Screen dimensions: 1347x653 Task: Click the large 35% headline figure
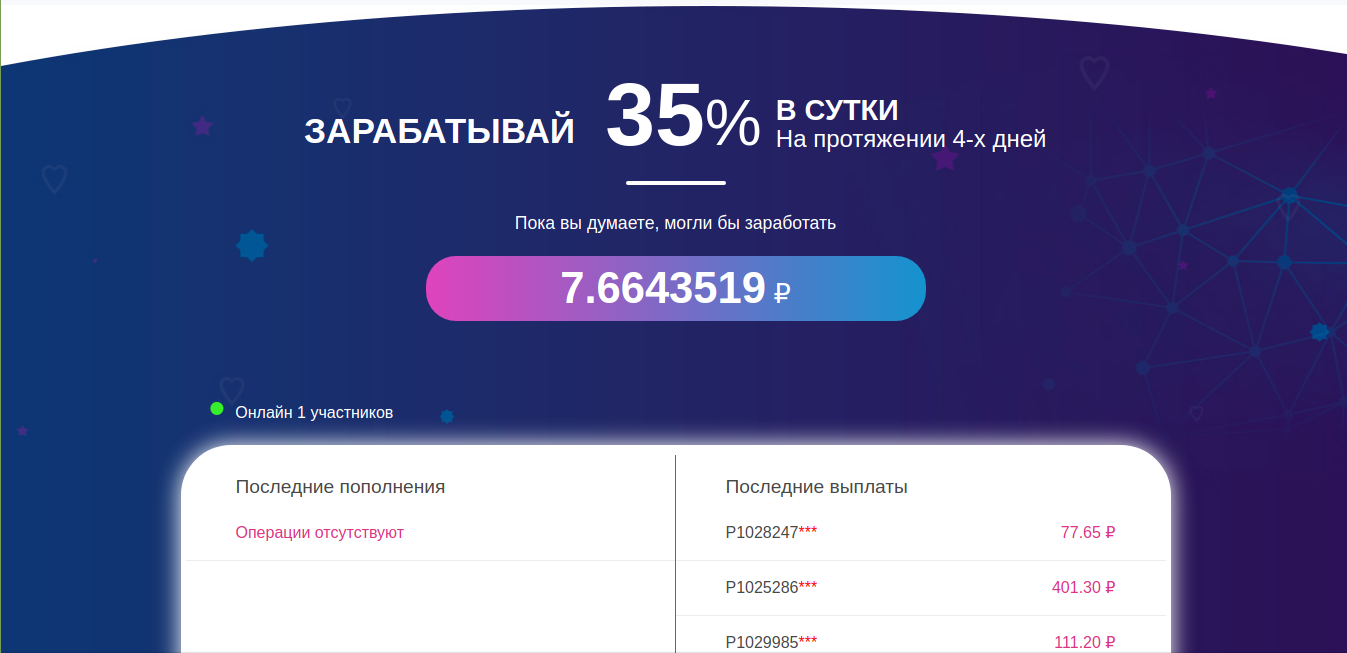pos(683,119)
